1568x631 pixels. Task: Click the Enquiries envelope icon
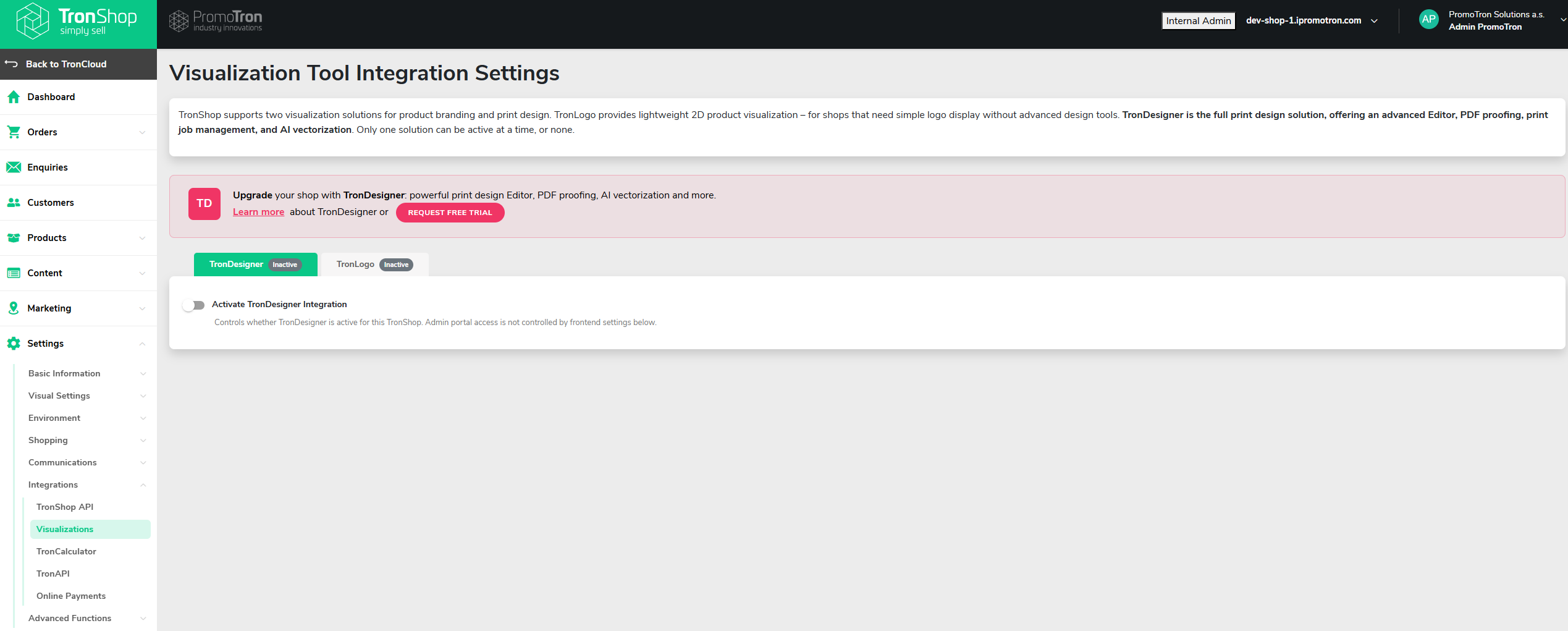click(x=14, y=167)
